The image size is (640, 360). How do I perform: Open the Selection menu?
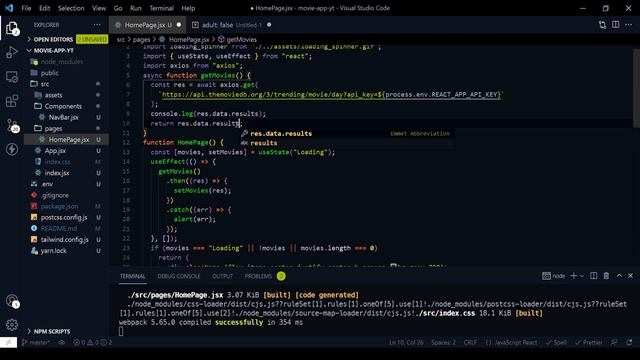[x=71, y=8]
